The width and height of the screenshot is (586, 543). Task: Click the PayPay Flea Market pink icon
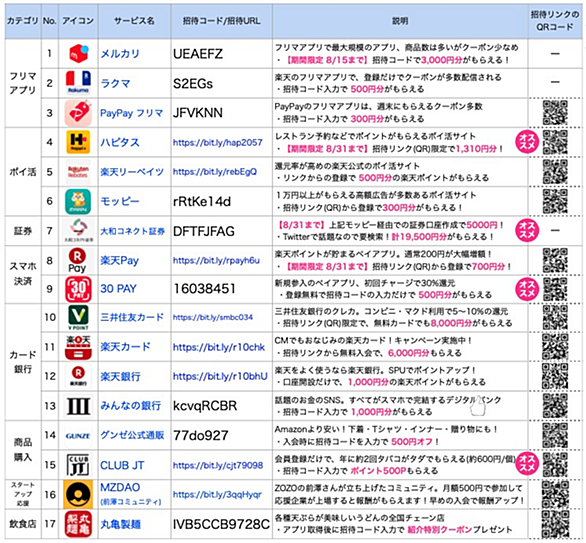pyautogui.click(x=78, y=112)
